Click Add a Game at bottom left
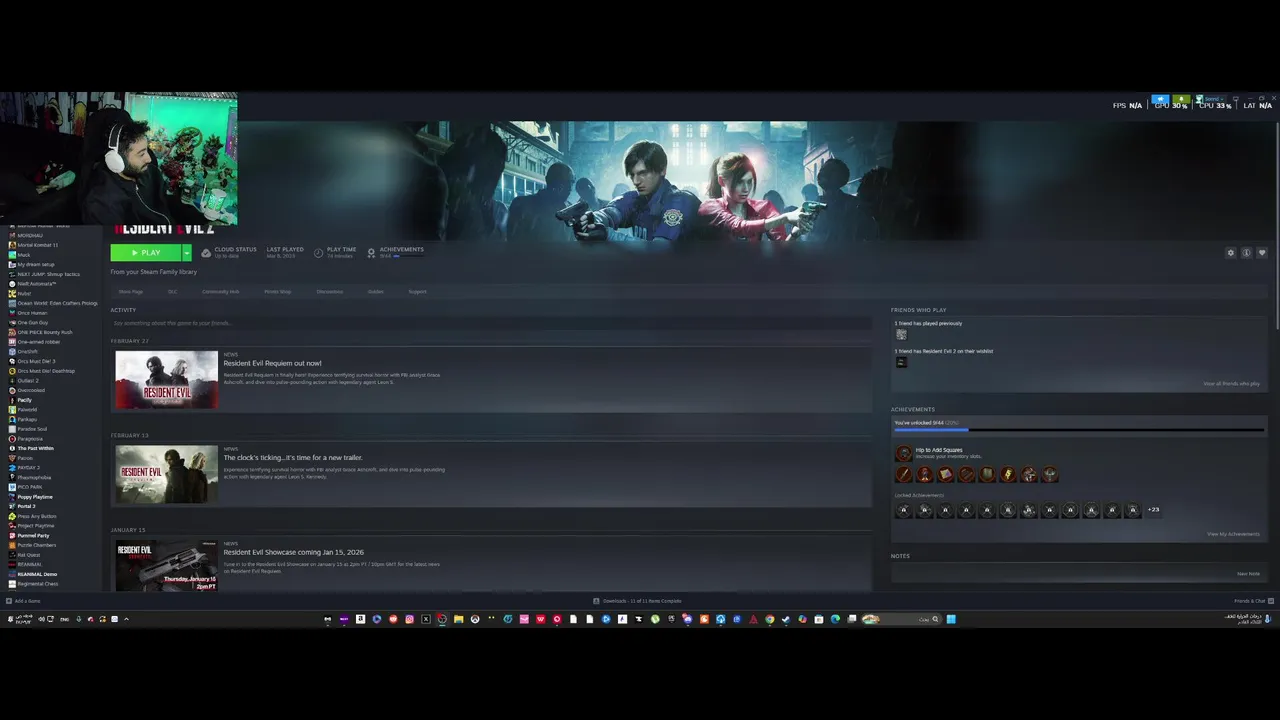This screenshot has width=1280, height=720. 23,601
